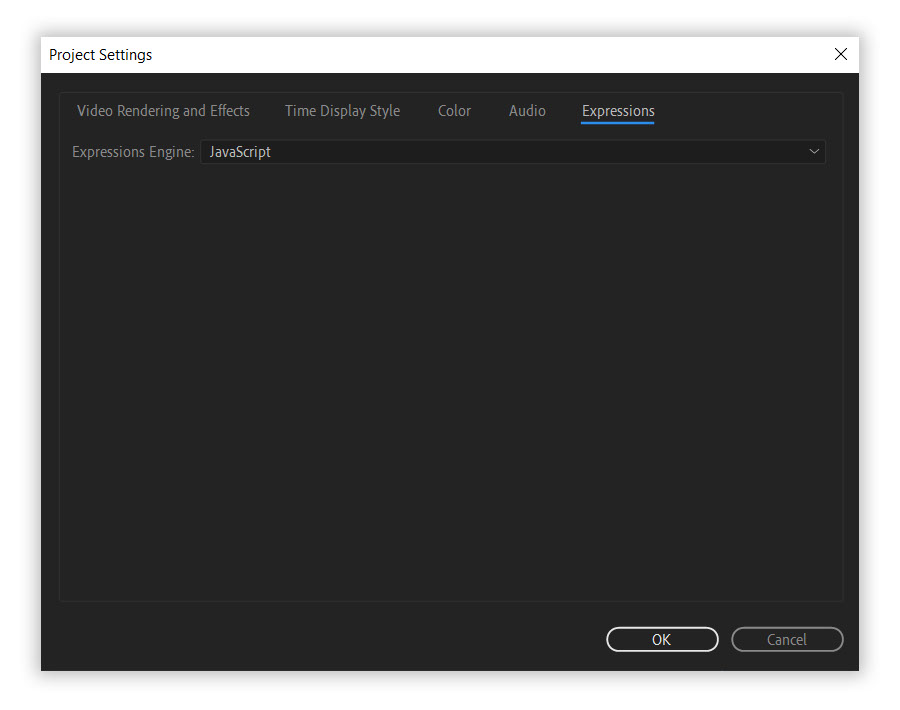Image resolution: width=900 pixels, height=710 pixels.
Task: Click the space between OK and Cancel
Action: (x=725, y=640)
